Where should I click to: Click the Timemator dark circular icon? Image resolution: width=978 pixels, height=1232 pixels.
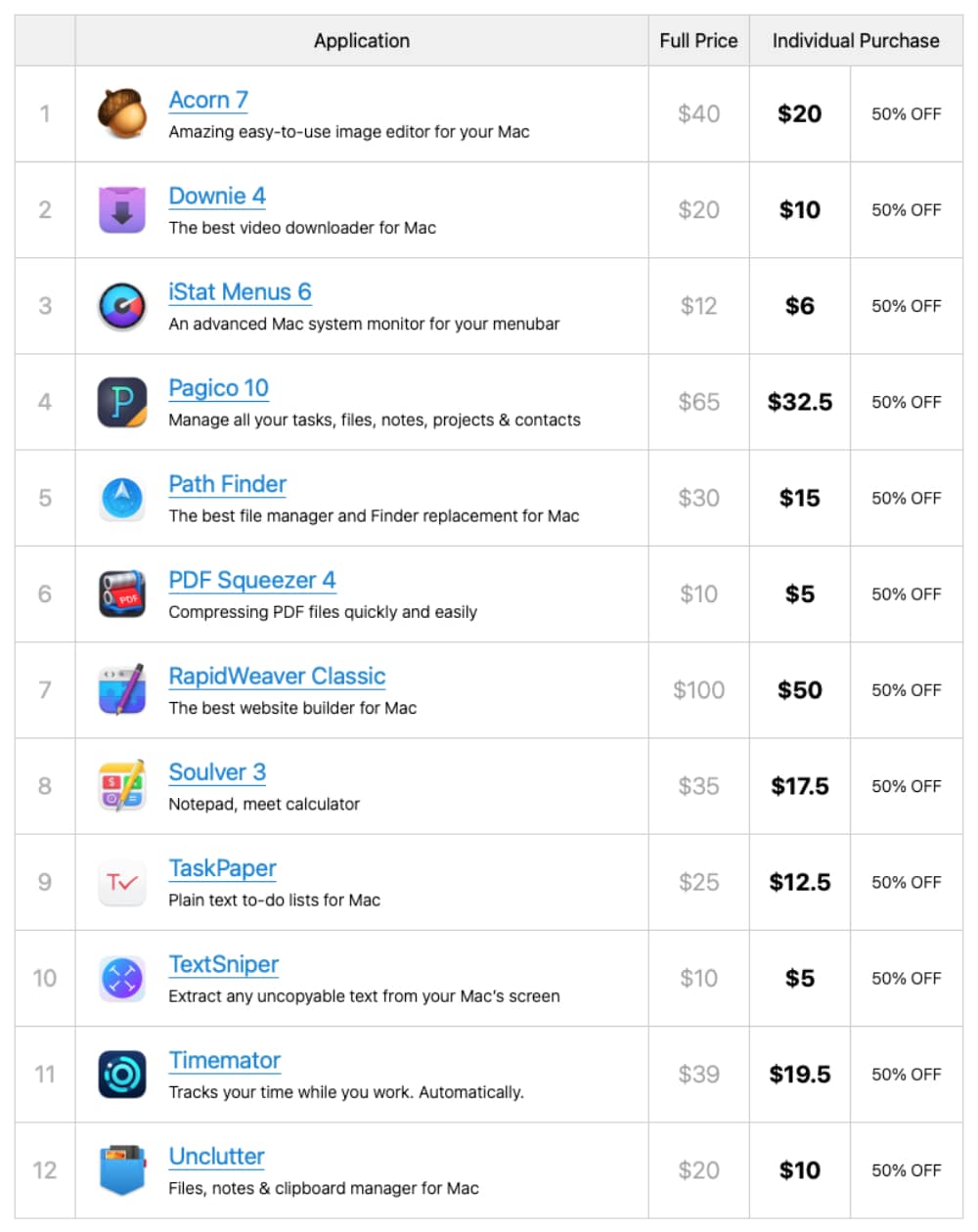click(122, 1074)
